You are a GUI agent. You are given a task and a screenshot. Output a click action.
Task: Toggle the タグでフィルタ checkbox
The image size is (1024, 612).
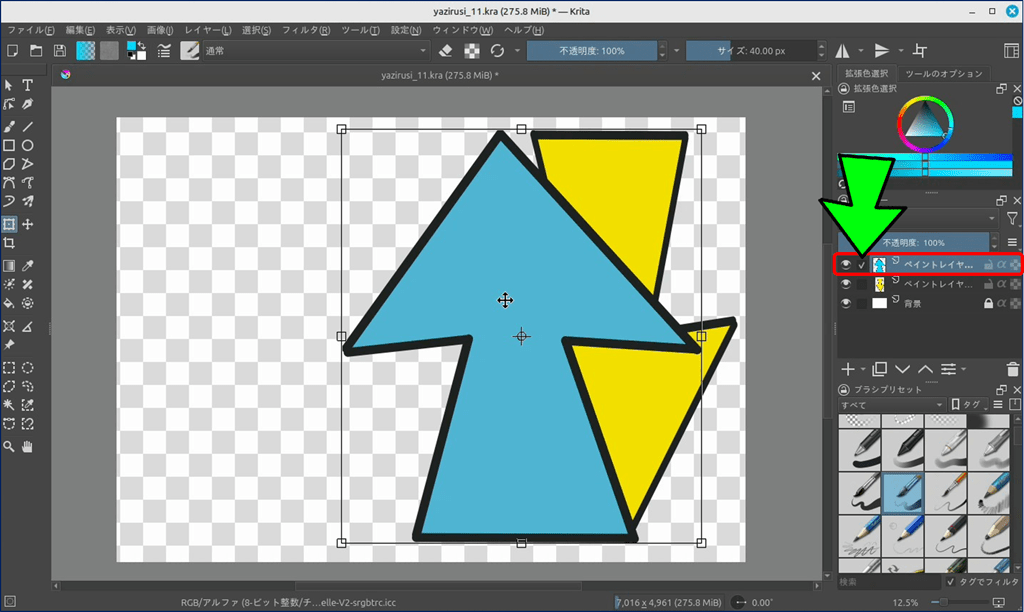950,581
